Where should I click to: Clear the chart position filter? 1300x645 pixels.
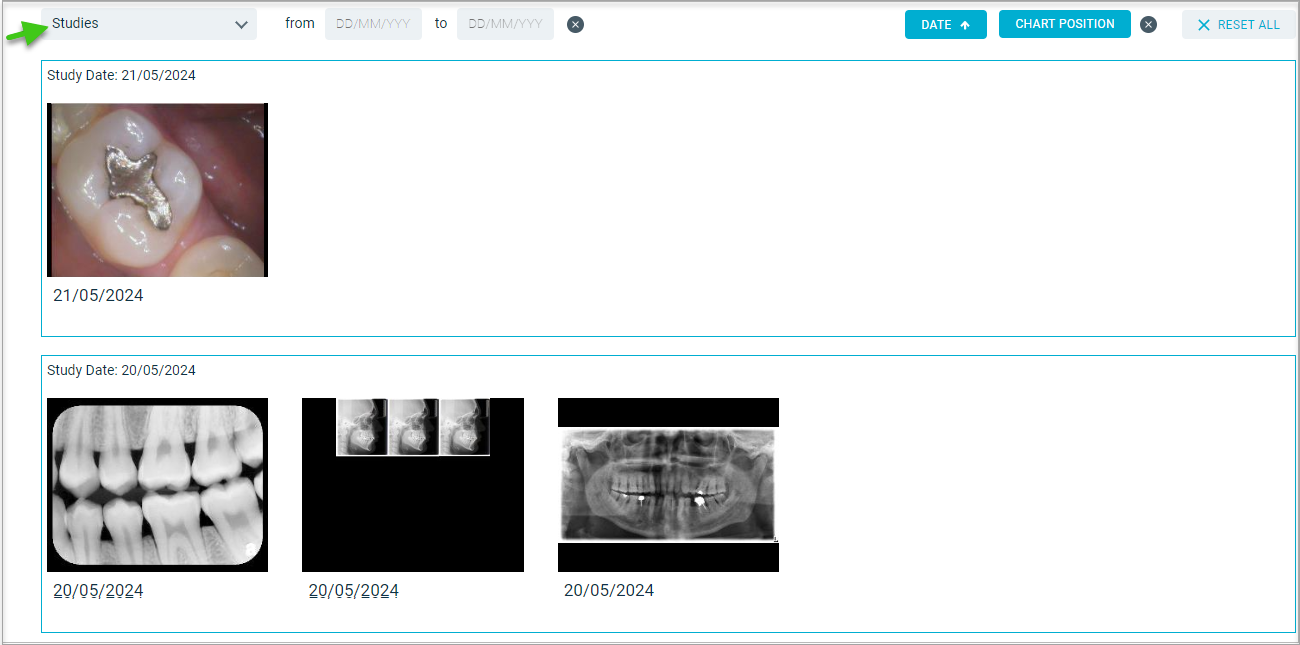click(x=1148, y=25)
